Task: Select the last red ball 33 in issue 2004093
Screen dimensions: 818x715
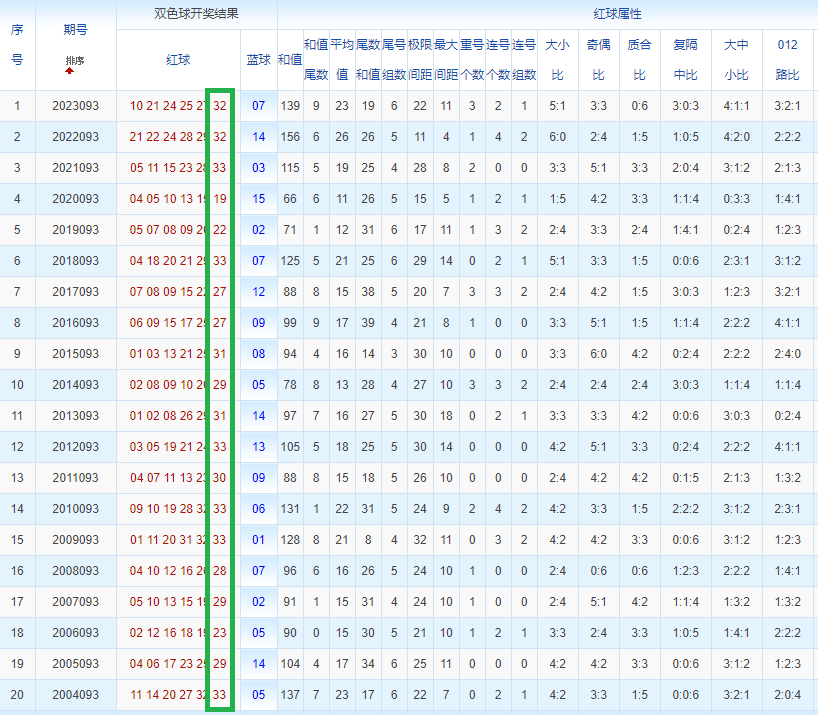Action: [x=220, y=695]
